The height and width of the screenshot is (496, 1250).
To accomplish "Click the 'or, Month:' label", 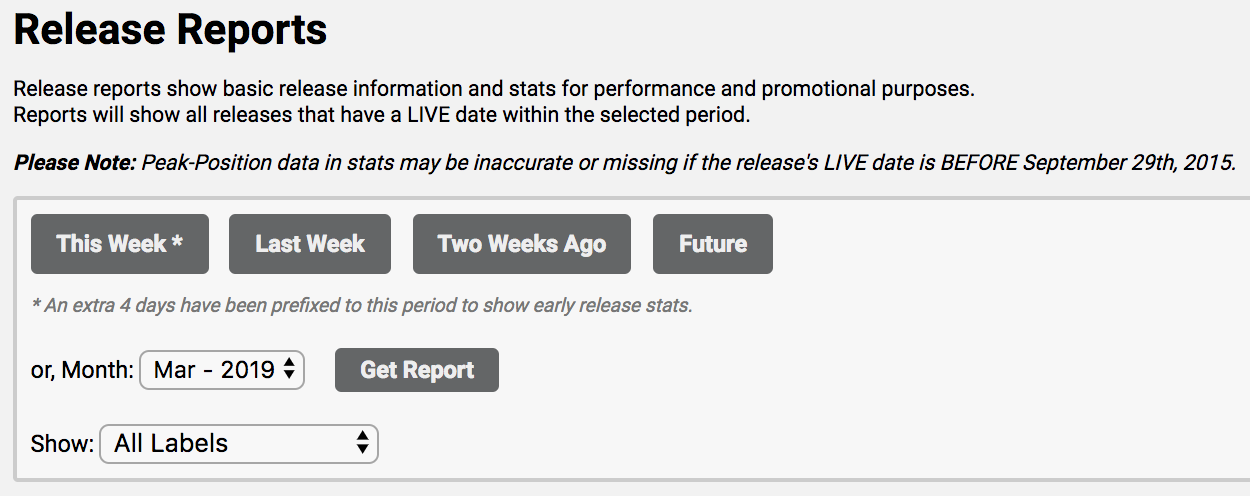I will pyautogui.click(x=82, y=370).
